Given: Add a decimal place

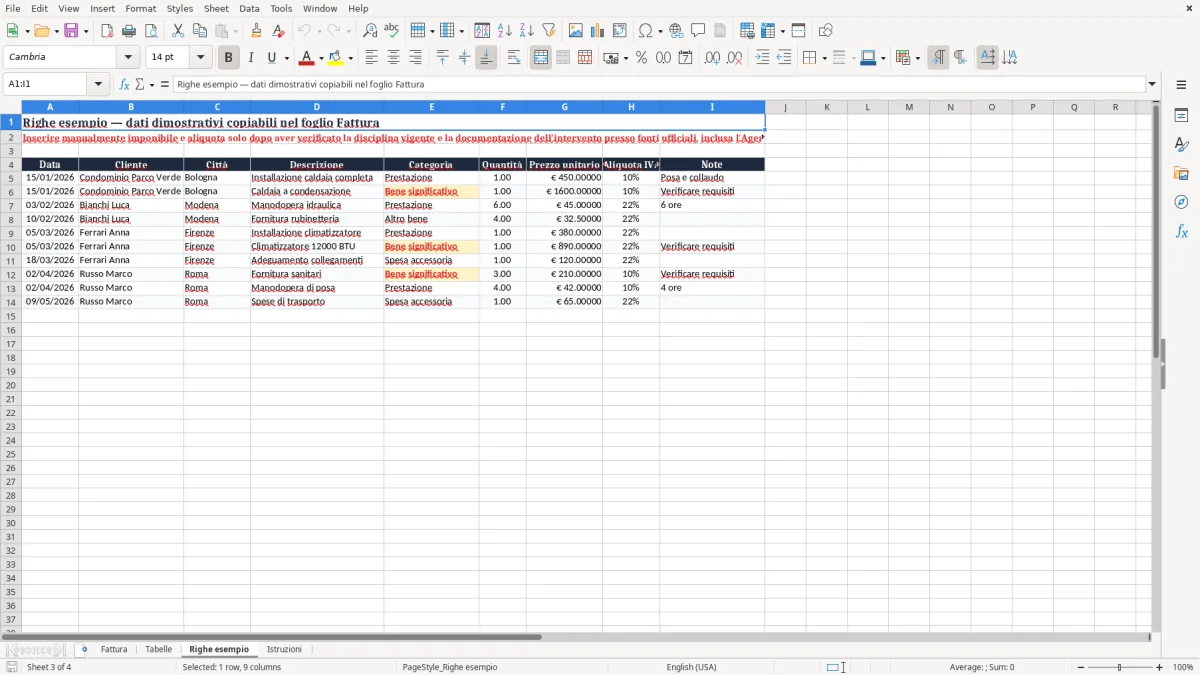Looking at the screenshot, I should coord(712,58).
